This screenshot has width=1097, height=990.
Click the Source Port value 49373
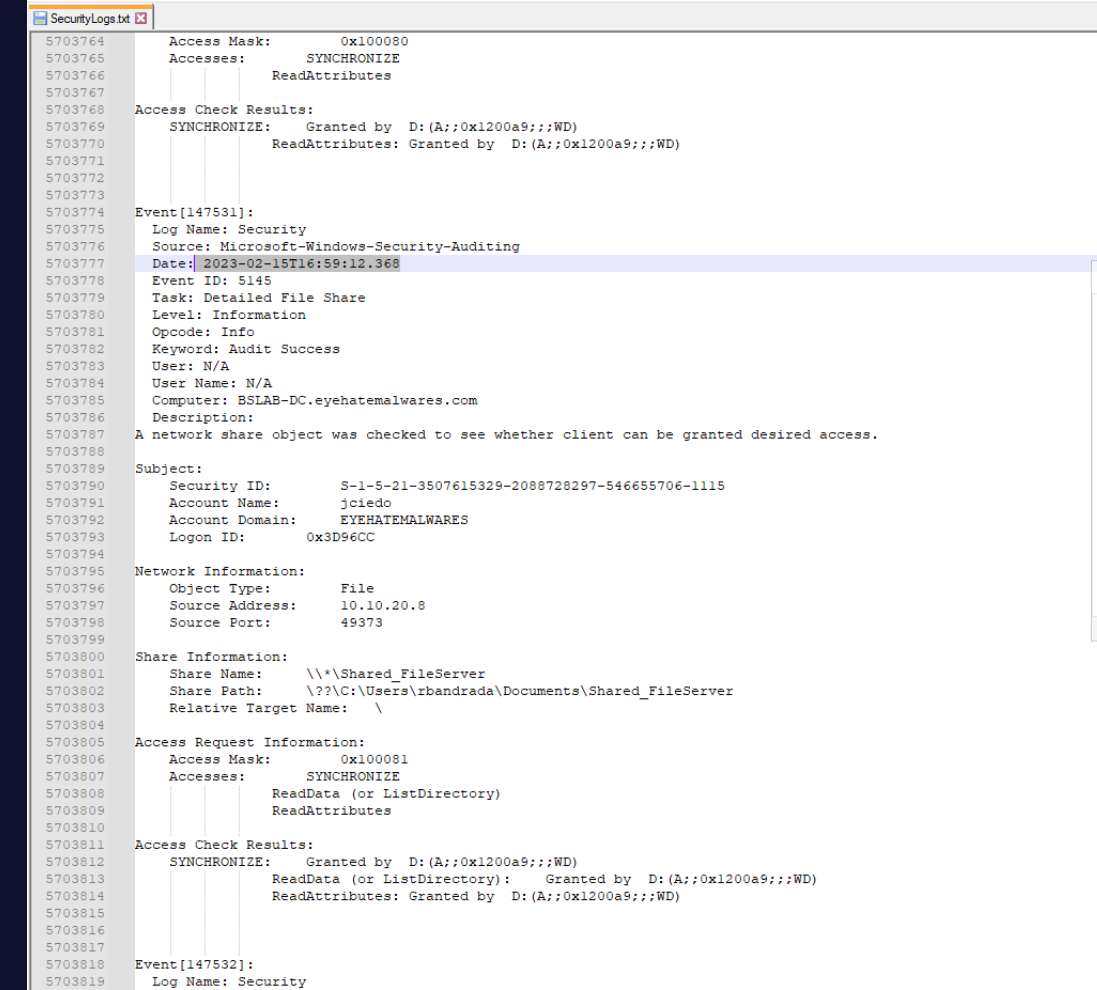pyautogui.click(x=361, y=622)
